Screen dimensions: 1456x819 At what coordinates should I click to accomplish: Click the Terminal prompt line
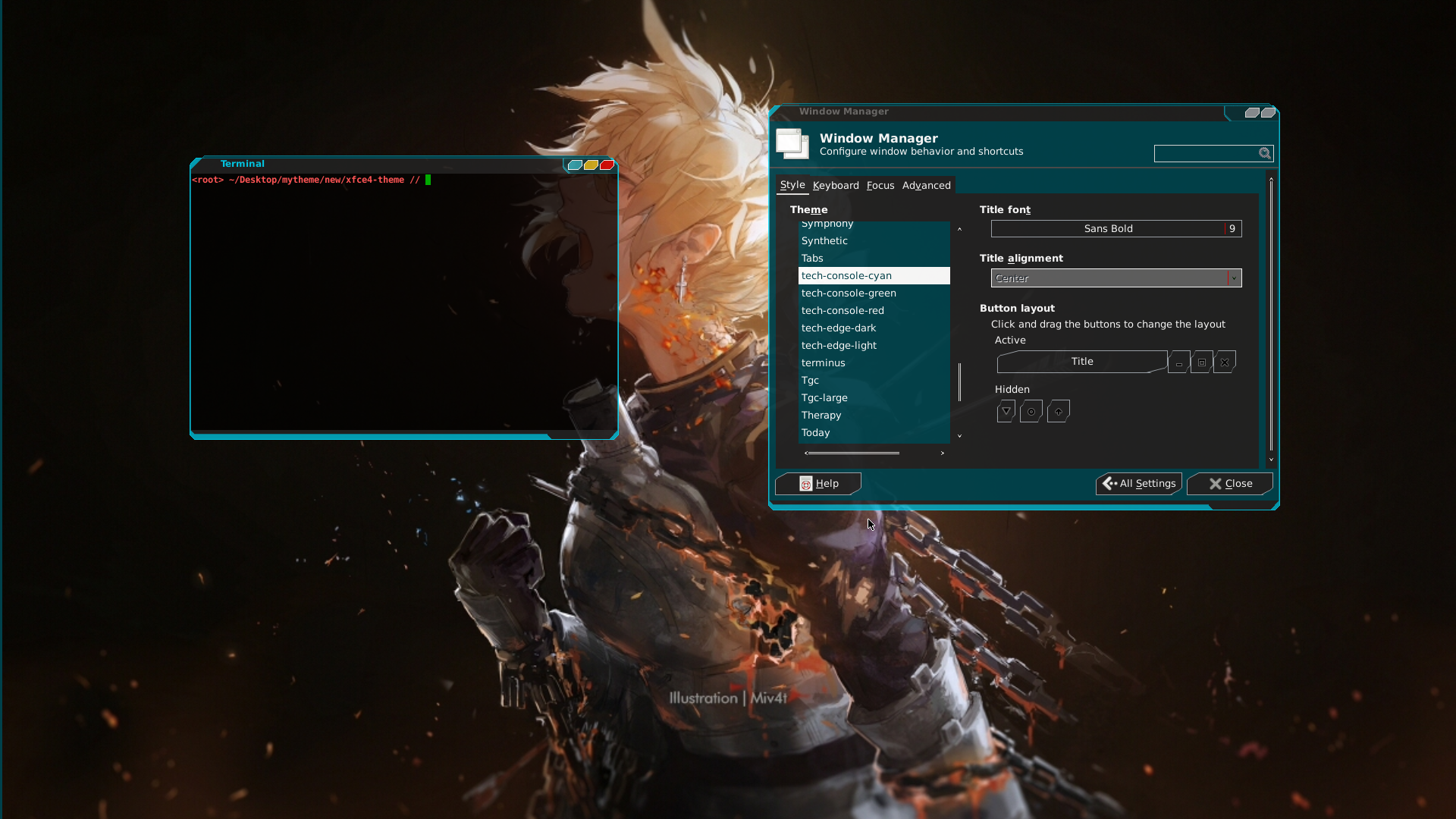tap(311, 180)
